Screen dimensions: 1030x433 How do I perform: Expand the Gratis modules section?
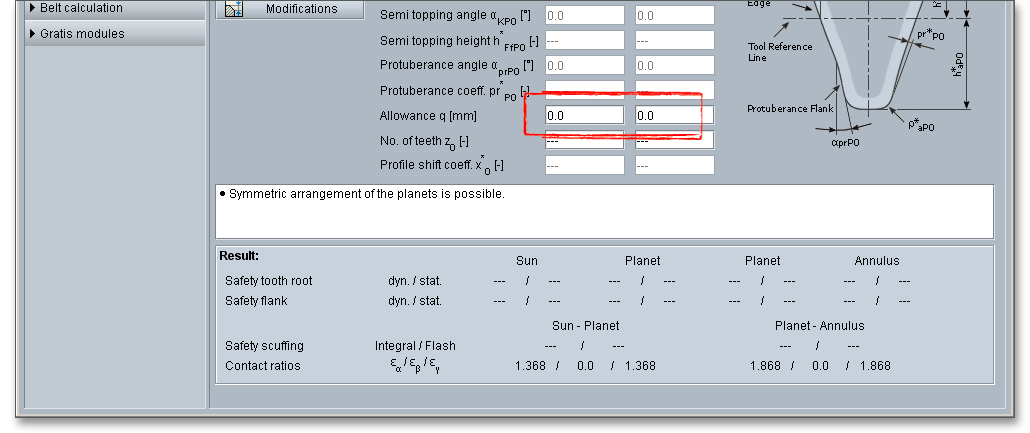click(x=82, y=34)
